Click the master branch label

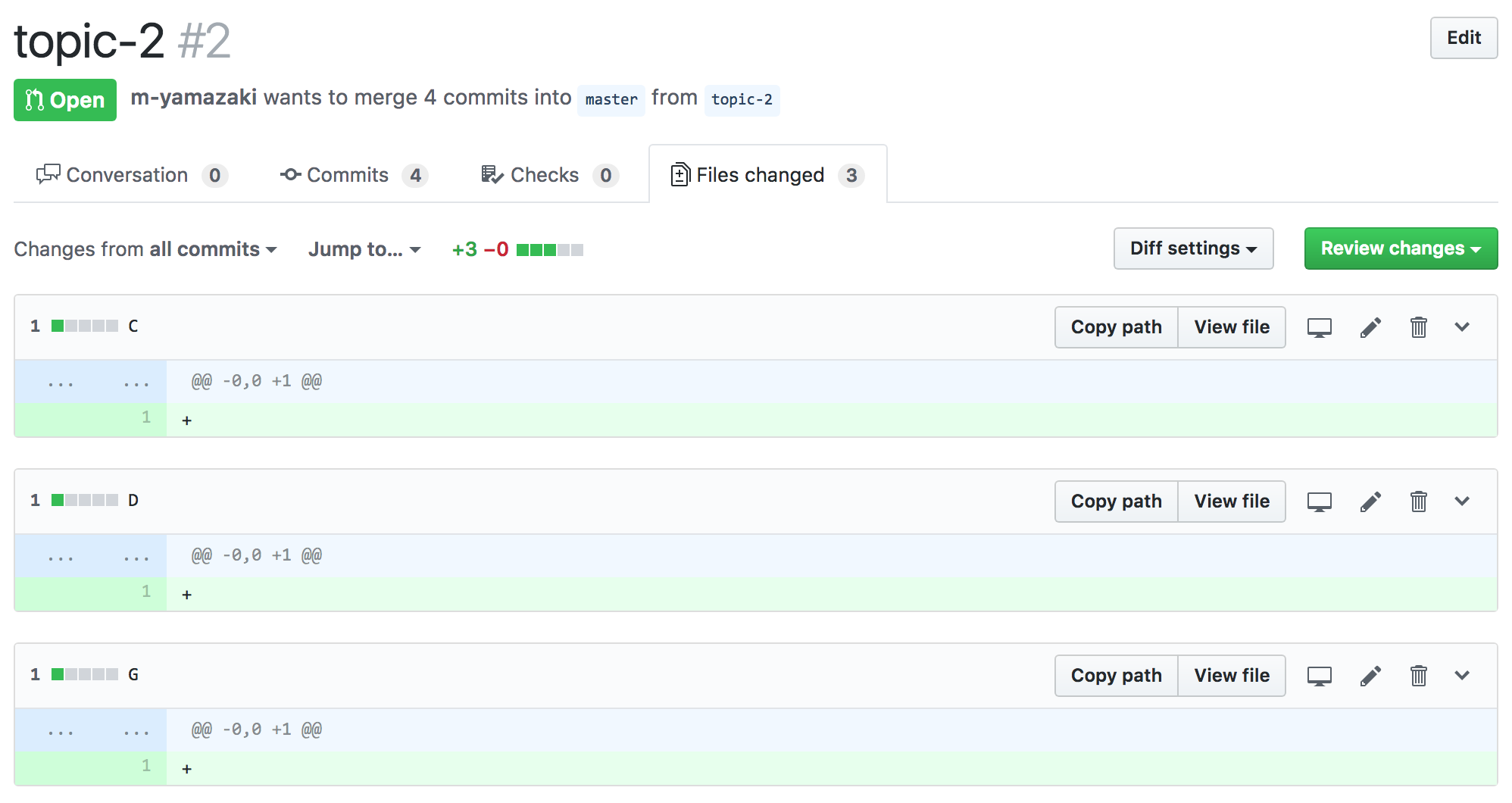611,100
